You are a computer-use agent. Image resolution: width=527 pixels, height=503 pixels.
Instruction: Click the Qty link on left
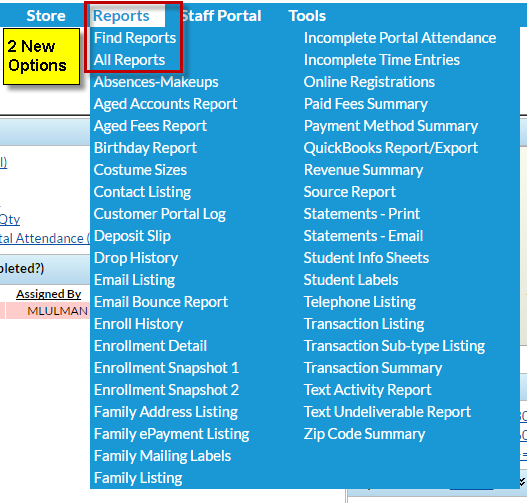10,219
